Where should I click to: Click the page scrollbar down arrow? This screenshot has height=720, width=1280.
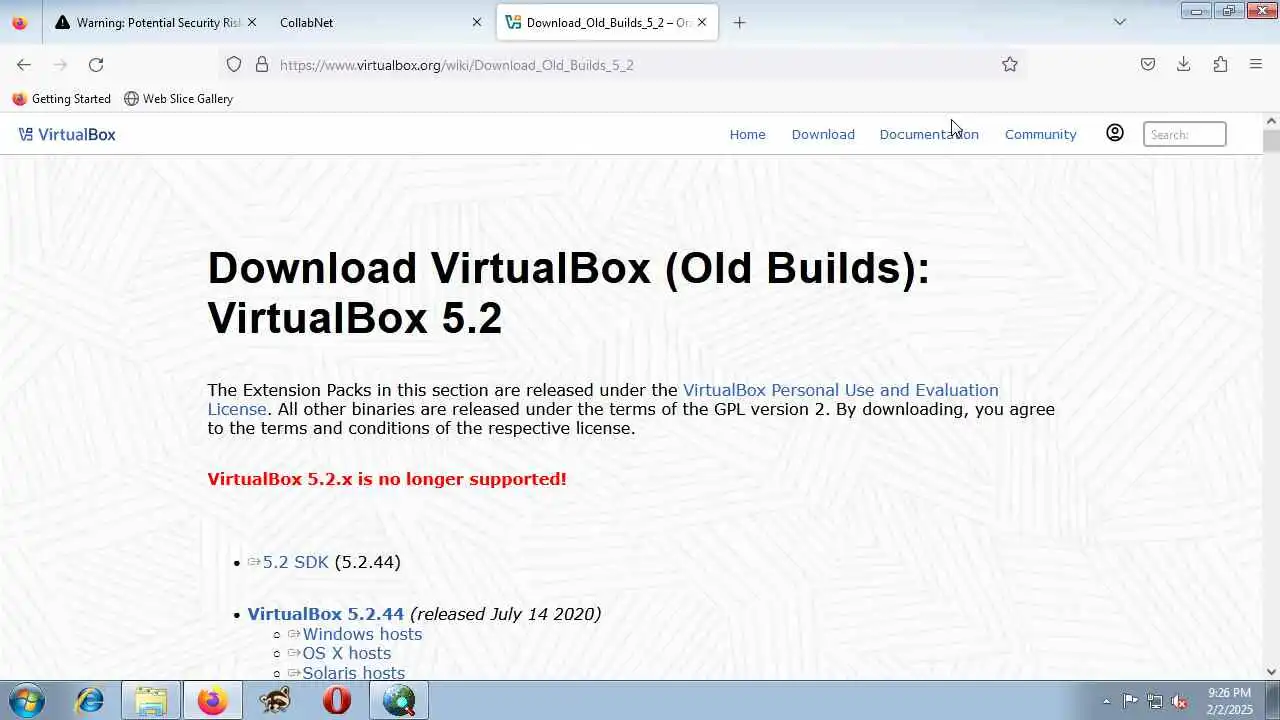tap(1271, 672)
